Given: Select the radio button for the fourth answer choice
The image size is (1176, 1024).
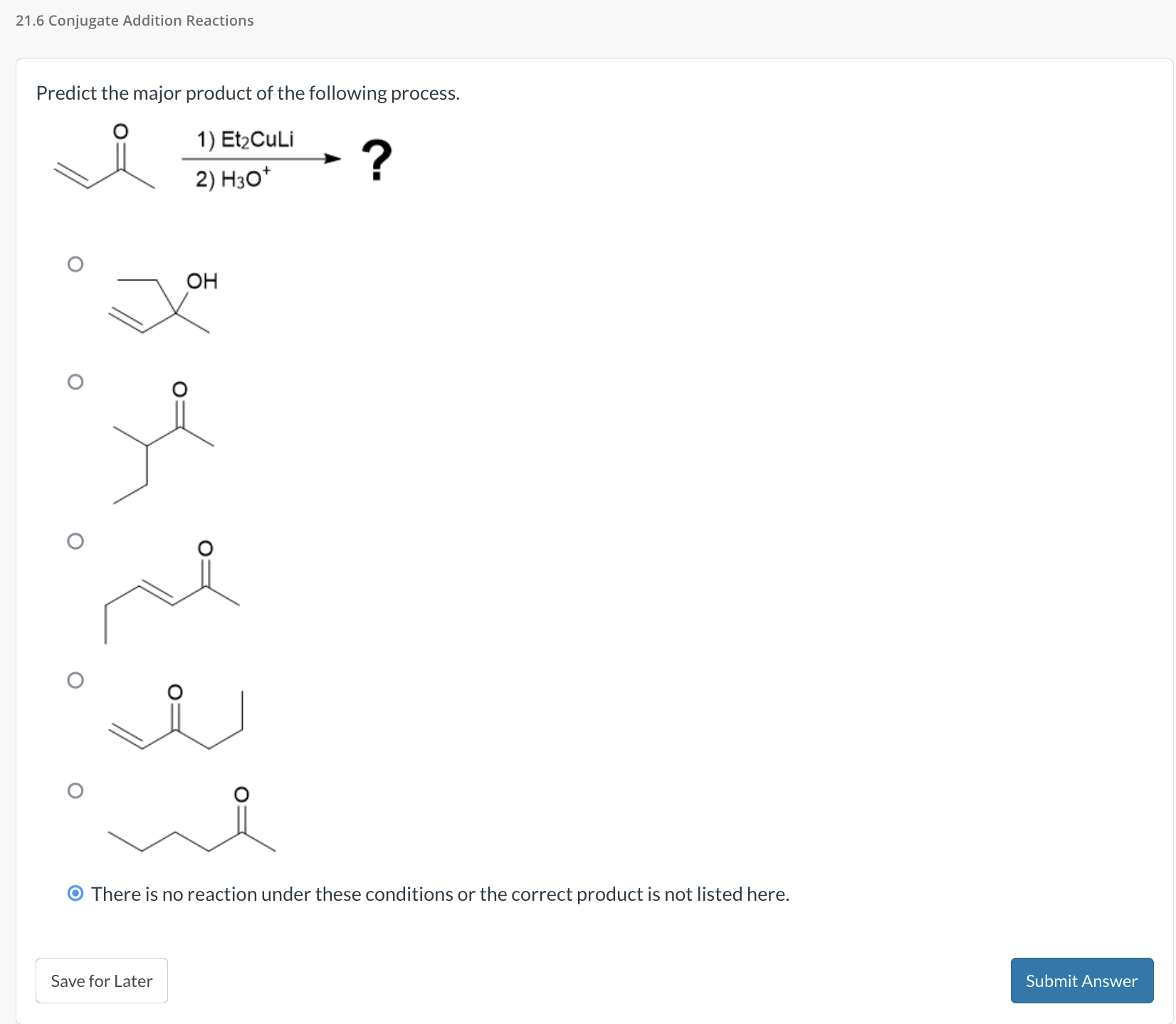Looking at the screenshot, I should coord(76,681).
